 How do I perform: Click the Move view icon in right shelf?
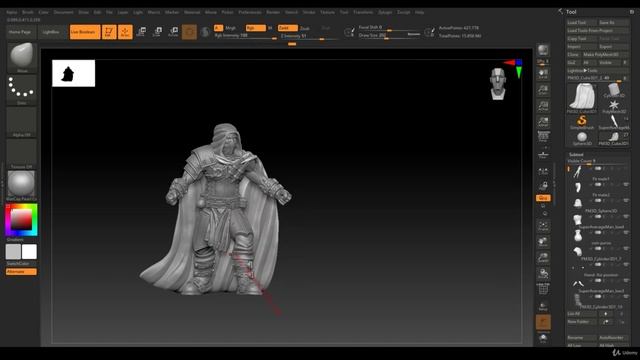pyautogui.click(x=543, y=242)
